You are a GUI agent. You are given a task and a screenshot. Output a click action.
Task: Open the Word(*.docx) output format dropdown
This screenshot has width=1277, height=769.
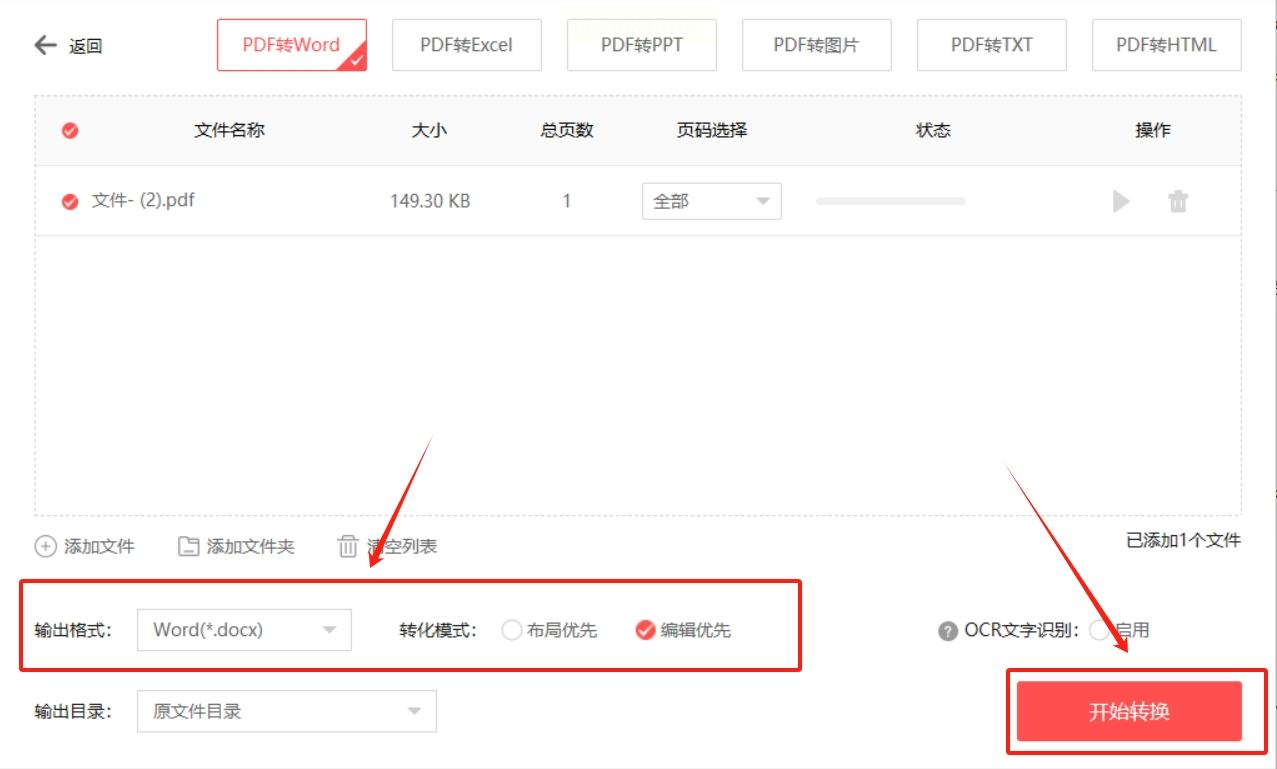(x=244, y=630)
